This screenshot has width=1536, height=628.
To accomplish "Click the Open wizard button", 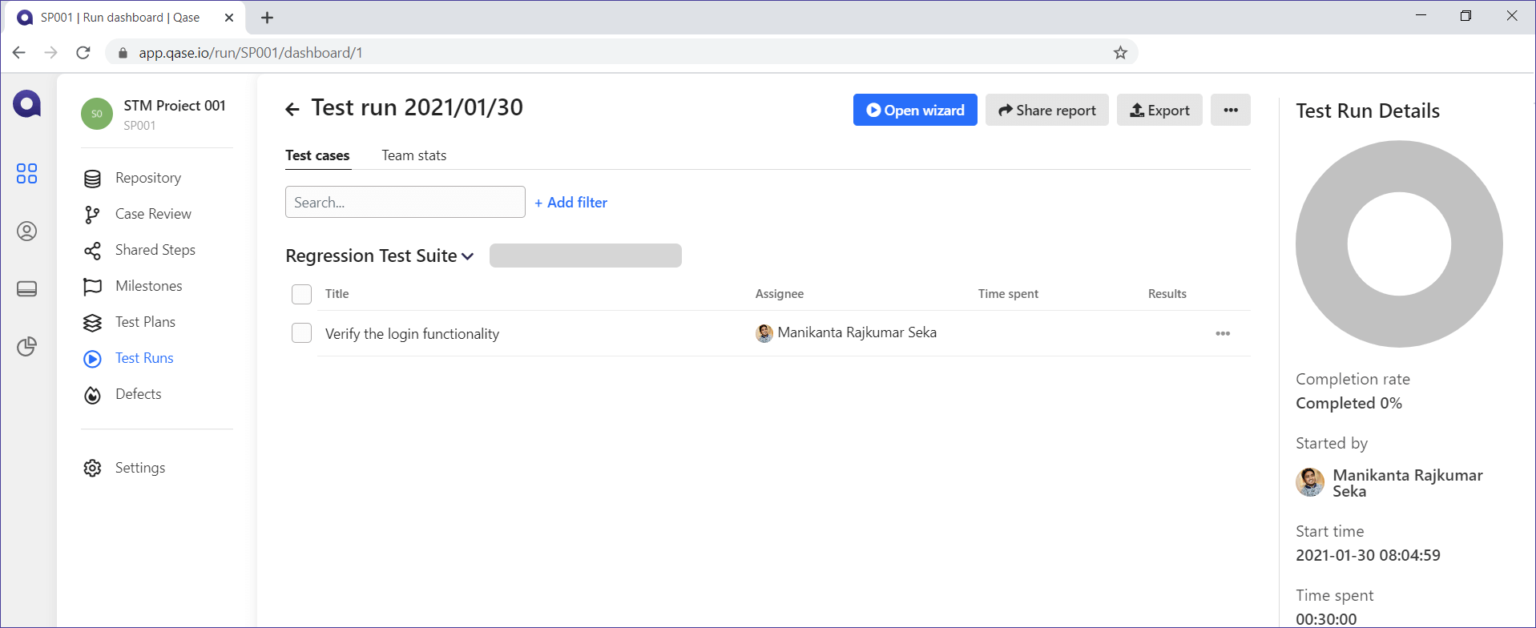I will click(914, 109).
